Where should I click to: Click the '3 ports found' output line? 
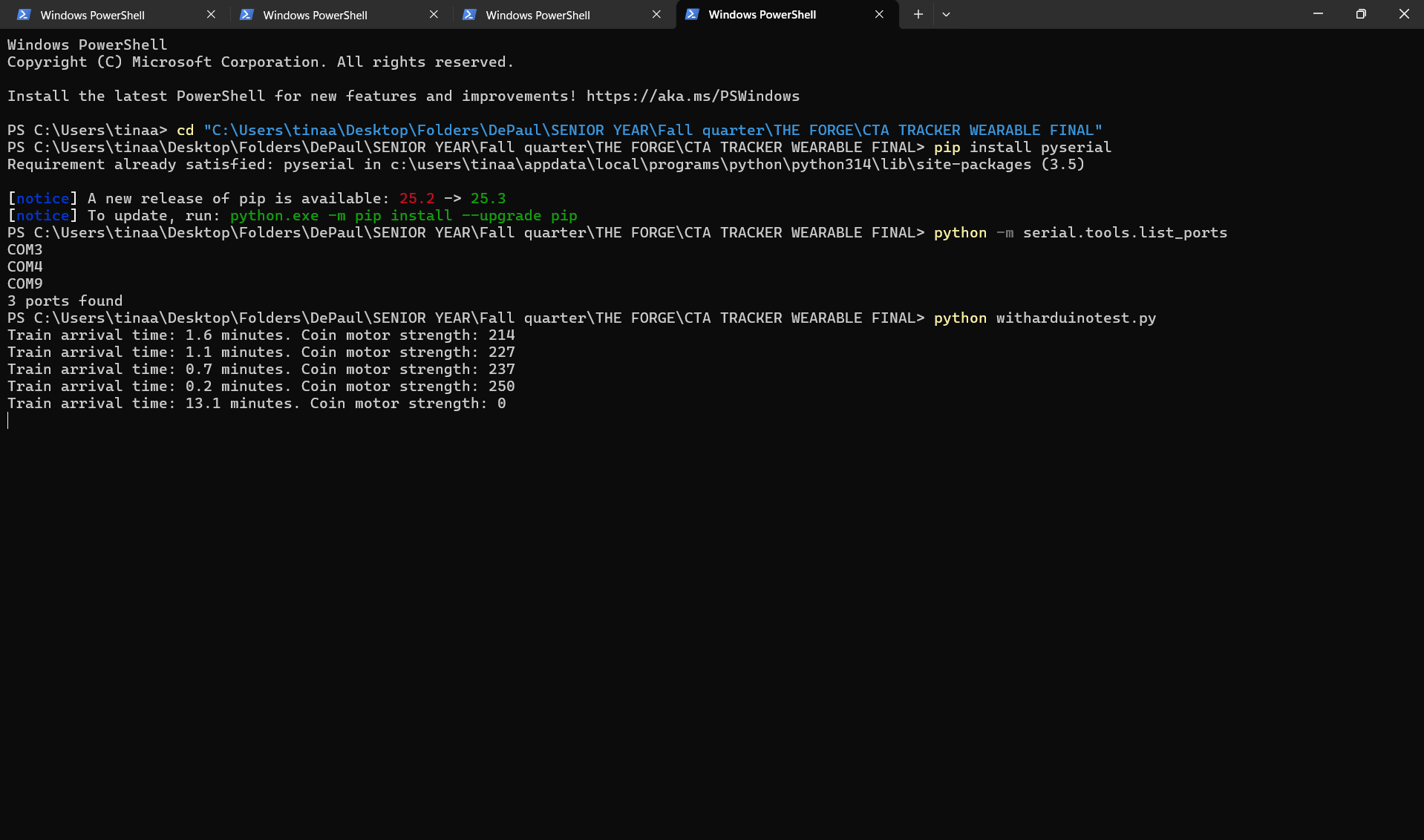pyautogui.click(x=65, y=301)
